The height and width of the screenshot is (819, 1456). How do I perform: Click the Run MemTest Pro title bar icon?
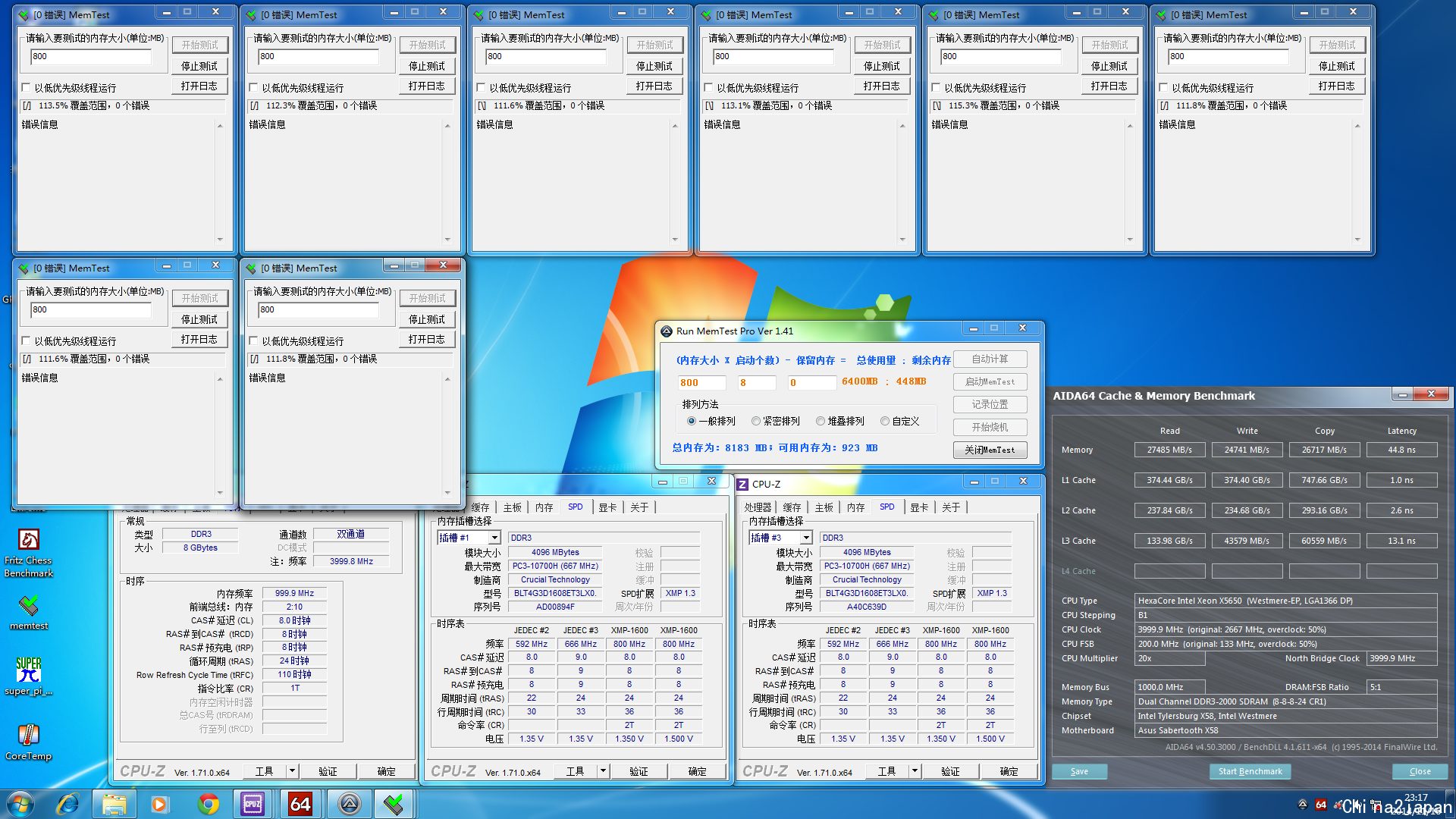pyautogui.click(x=667, y=331)
